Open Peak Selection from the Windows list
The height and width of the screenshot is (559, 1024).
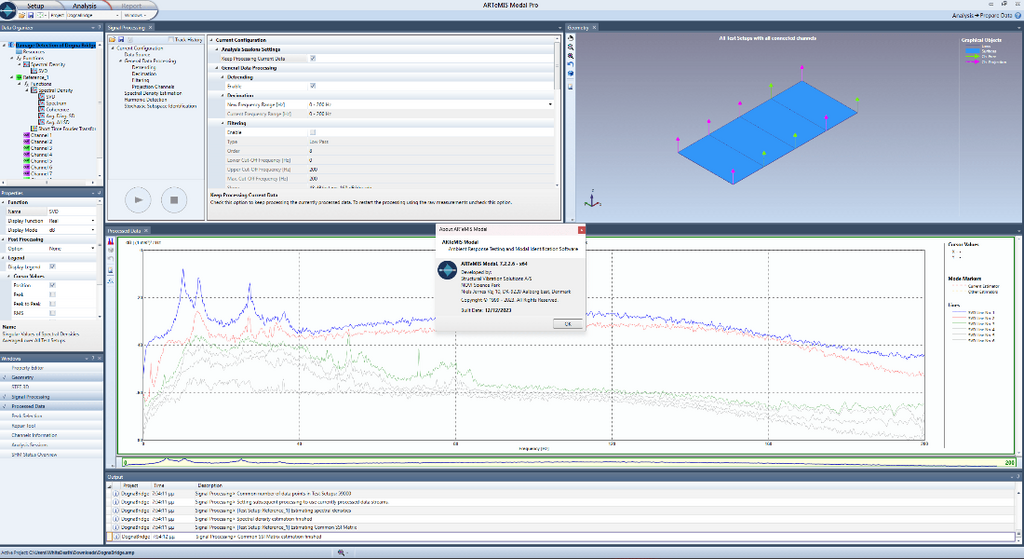click(52, 416)
